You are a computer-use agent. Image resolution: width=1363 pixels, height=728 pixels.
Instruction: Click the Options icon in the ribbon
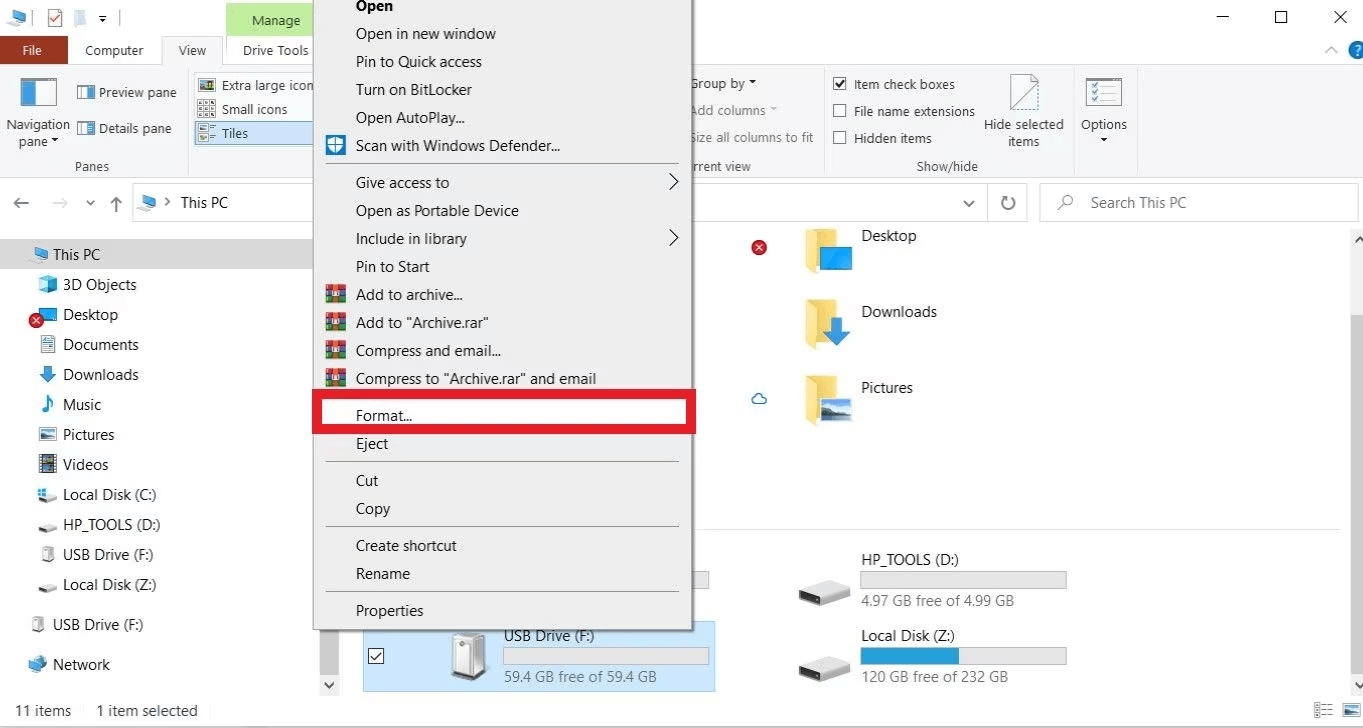tap(1103, 94)
